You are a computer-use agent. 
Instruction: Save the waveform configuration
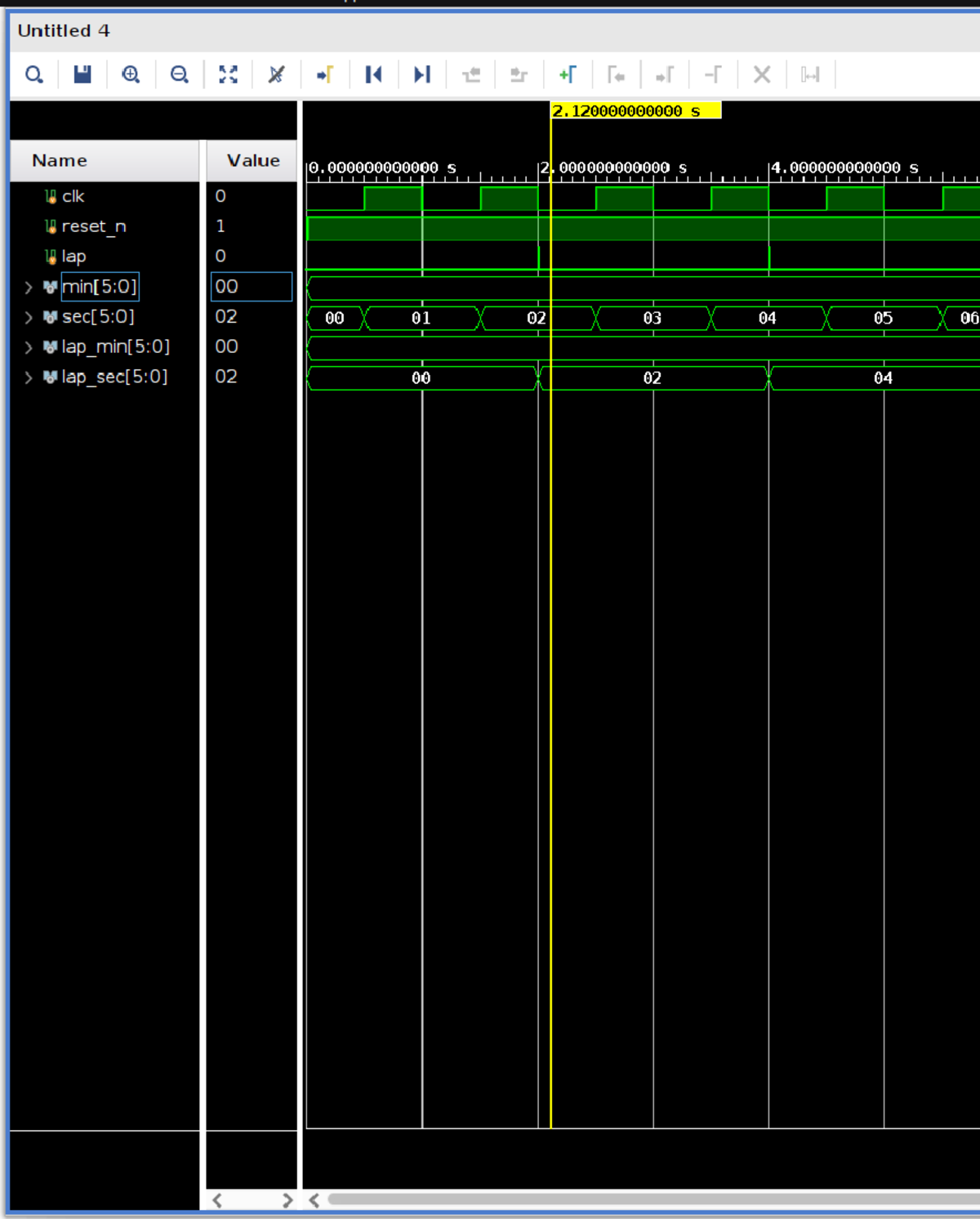(82, 75)
